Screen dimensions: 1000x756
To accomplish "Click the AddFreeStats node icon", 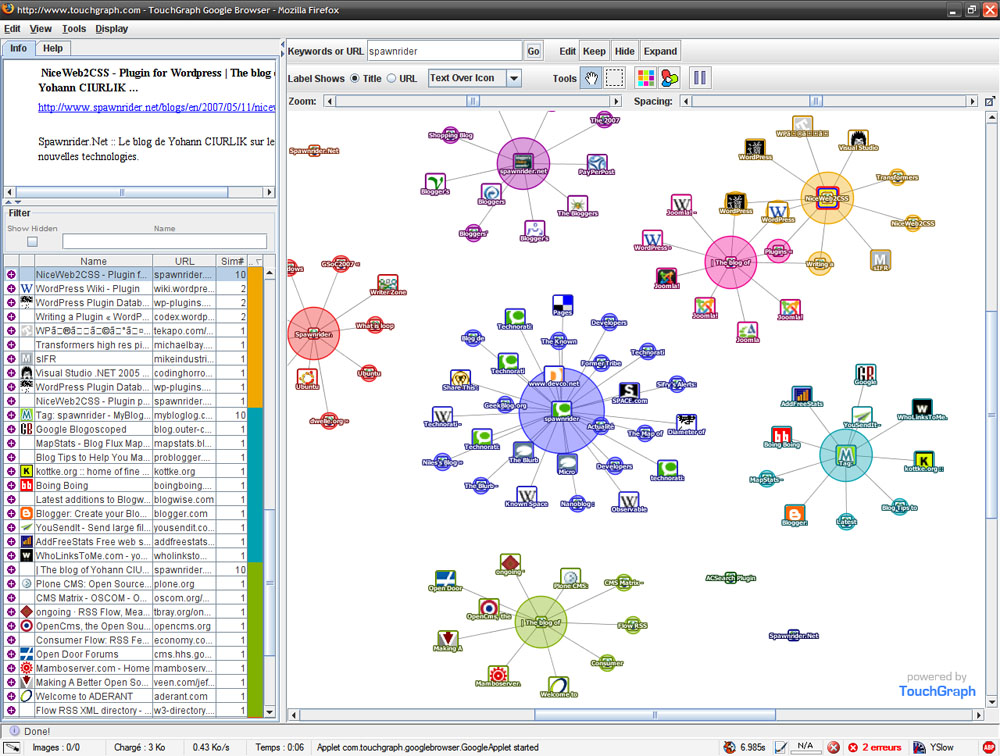I will pos(802,396).
